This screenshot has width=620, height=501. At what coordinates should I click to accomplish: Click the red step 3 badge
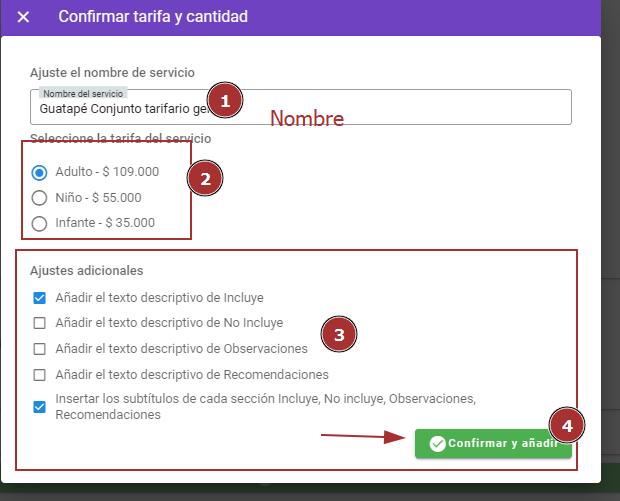click(x=339, y=335)
